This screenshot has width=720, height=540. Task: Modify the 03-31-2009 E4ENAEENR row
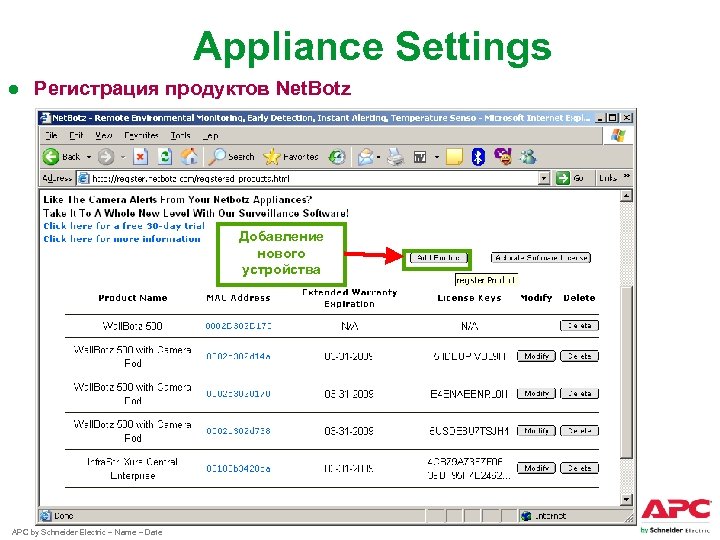(x=536, y=394)
